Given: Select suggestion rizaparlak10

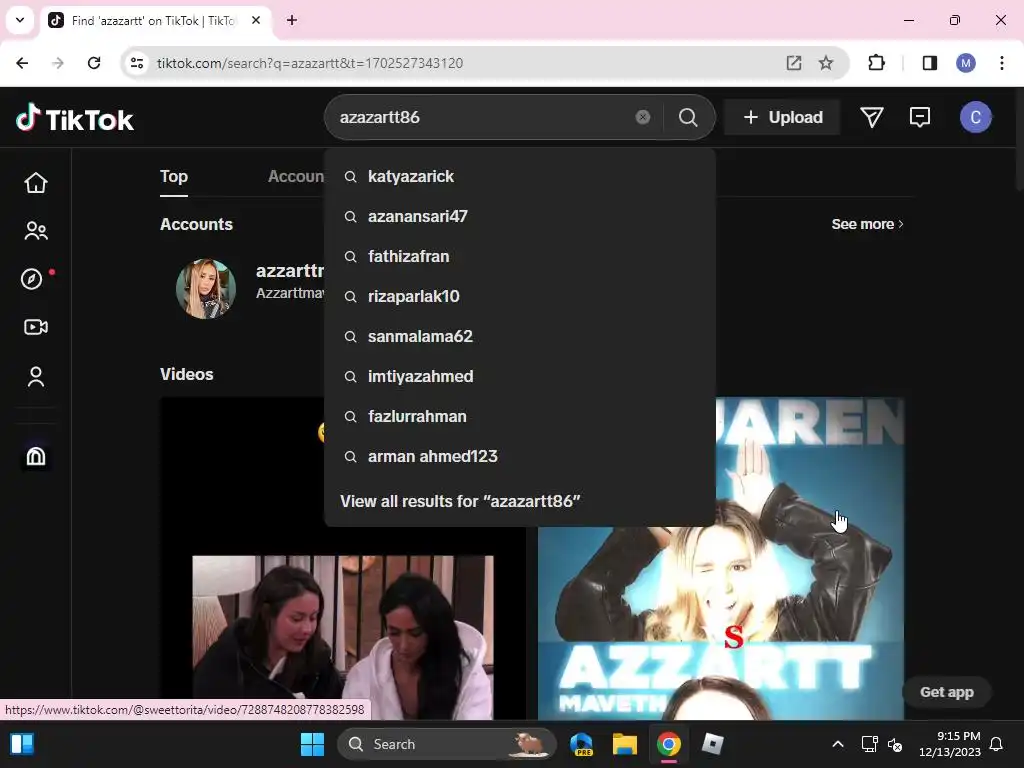Looking at the screenshot, I should pyautogui.click(x=519, y=296).
